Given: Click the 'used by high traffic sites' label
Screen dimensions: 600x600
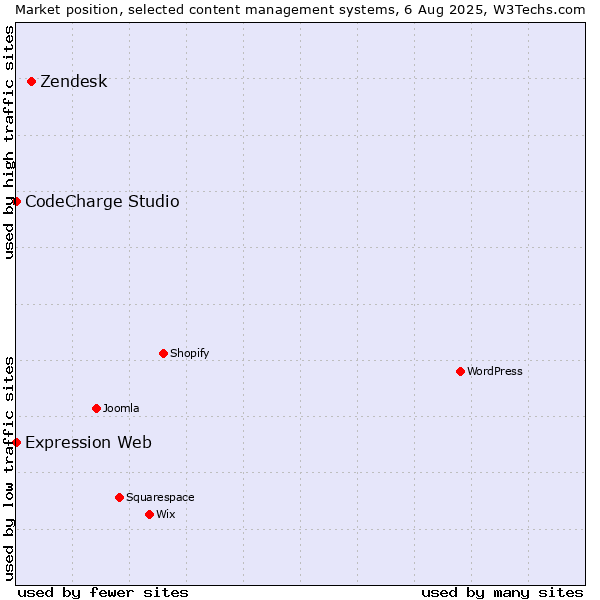Looking at the screenshot, I should pyautogui.click(x=8, y=142).
